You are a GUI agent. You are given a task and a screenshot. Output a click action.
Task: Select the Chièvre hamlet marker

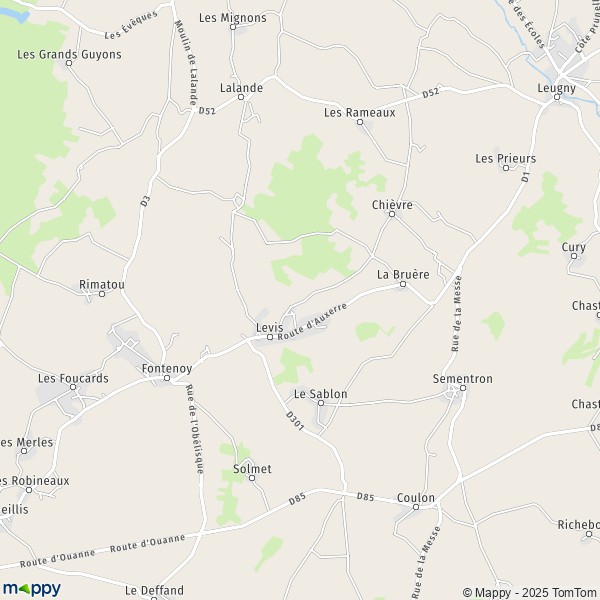pyautogui.click(x=392, y=214)
